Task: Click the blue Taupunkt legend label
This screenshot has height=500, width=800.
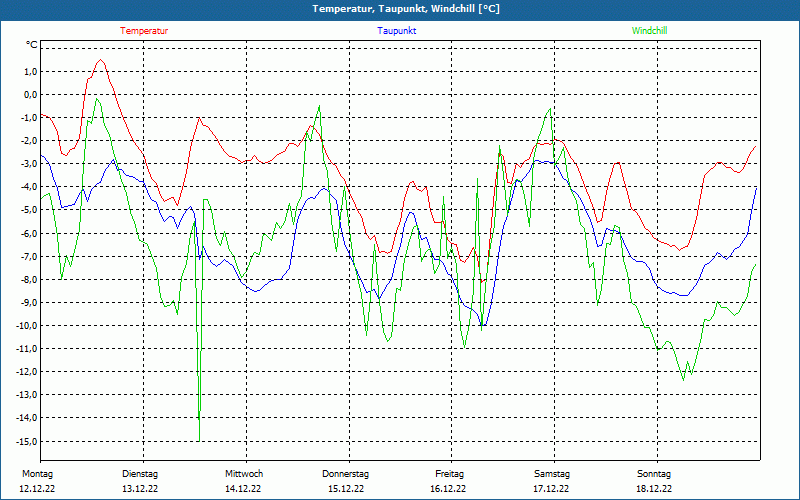Action: [396, 31]
